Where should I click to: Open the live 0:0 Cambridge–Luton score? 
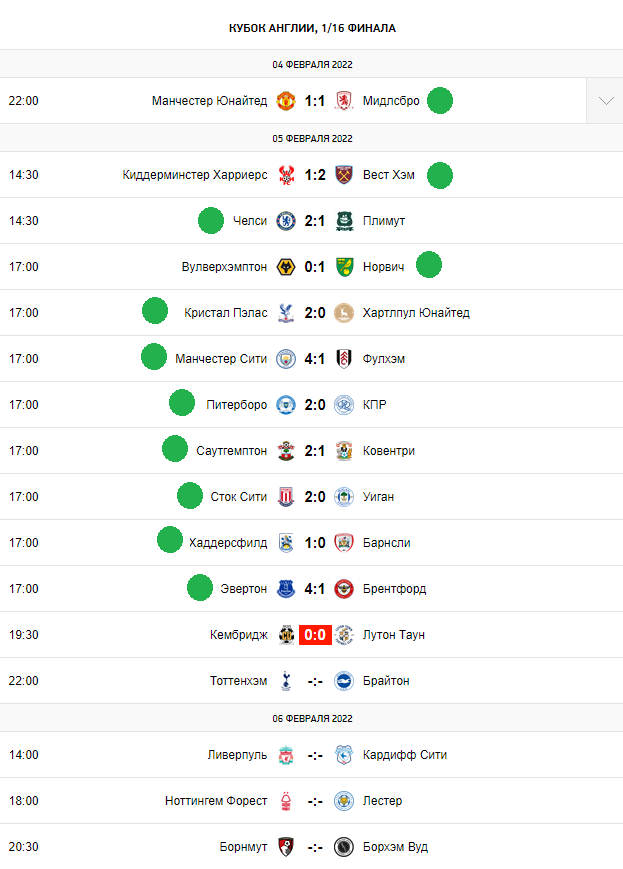pos(315,635)
